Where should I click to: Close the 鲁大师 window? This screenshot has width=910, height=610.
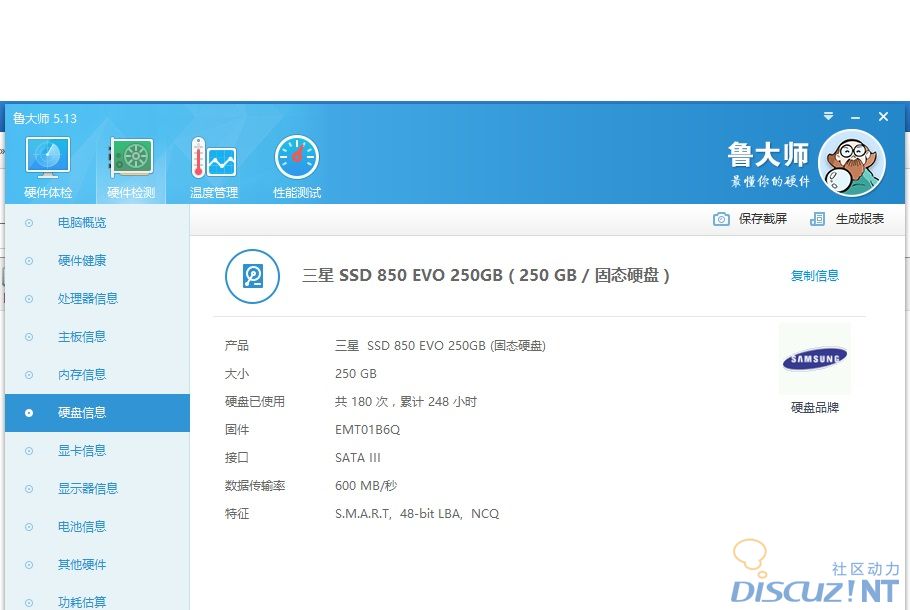tap(883, 117)
